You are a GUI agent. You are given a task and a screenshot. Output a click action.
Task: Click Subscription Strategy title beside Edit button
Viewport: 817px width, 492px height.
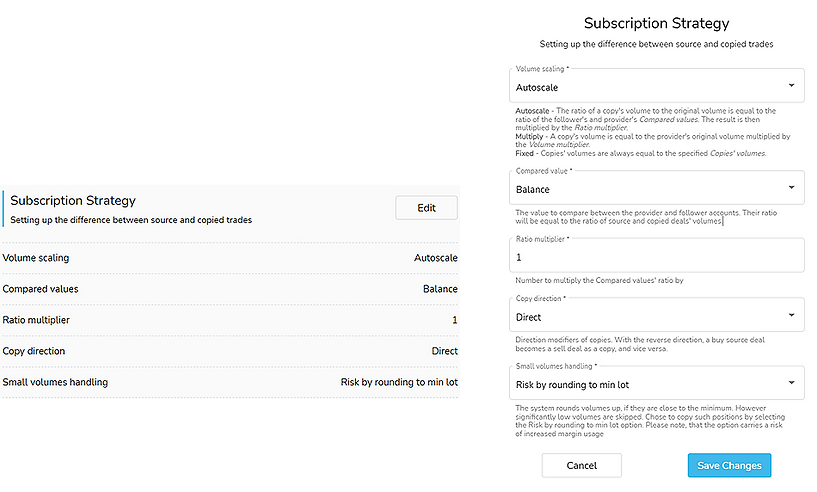(73, 201)
